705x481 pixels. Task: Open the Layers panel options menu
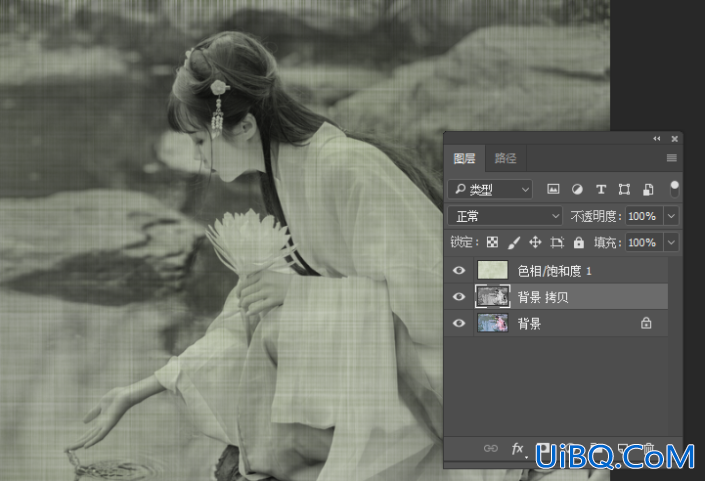tap(672, 158)
